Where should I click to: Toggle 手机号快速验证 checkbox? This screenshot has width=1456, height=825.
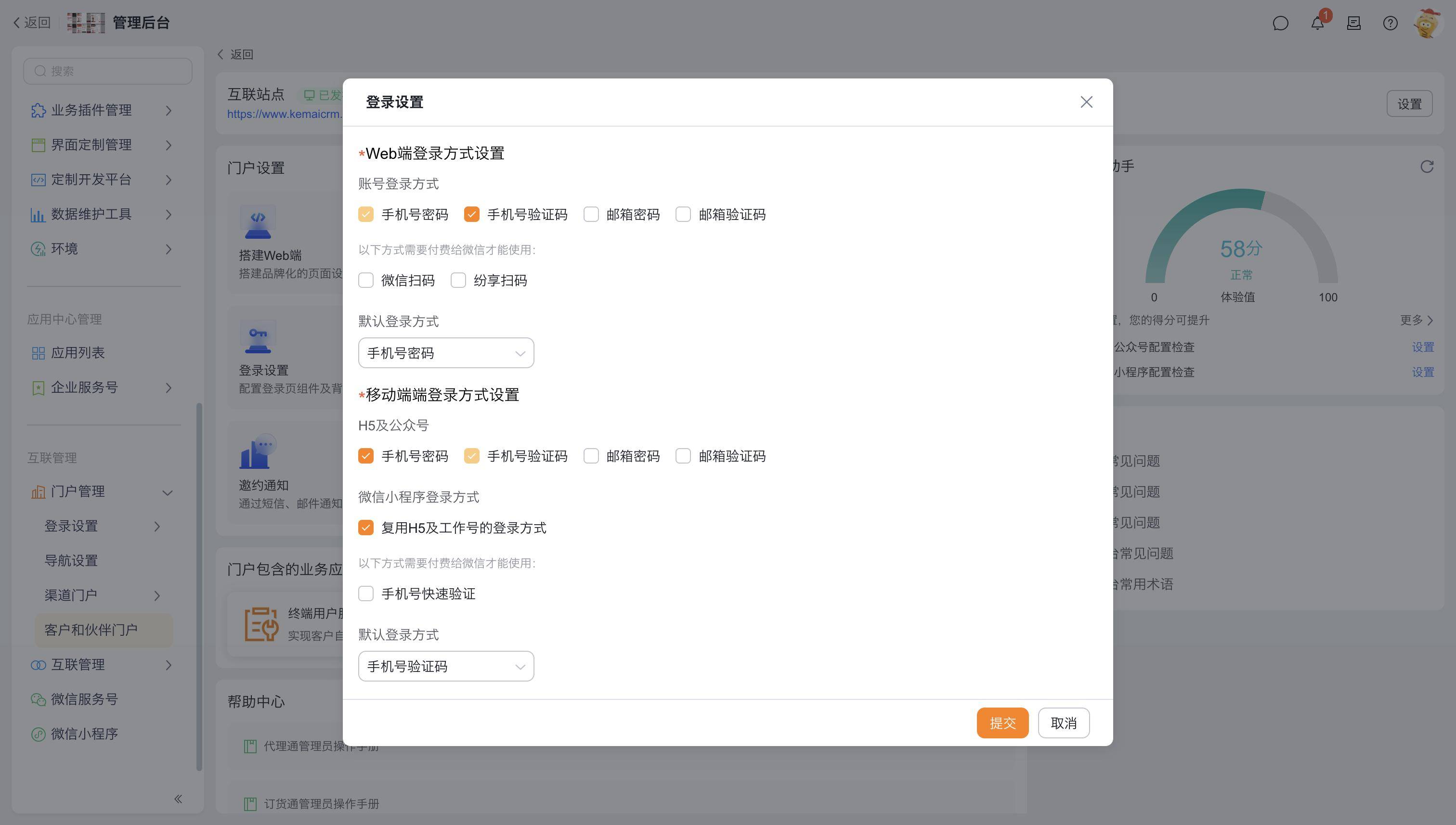click(x=366, y=593)
